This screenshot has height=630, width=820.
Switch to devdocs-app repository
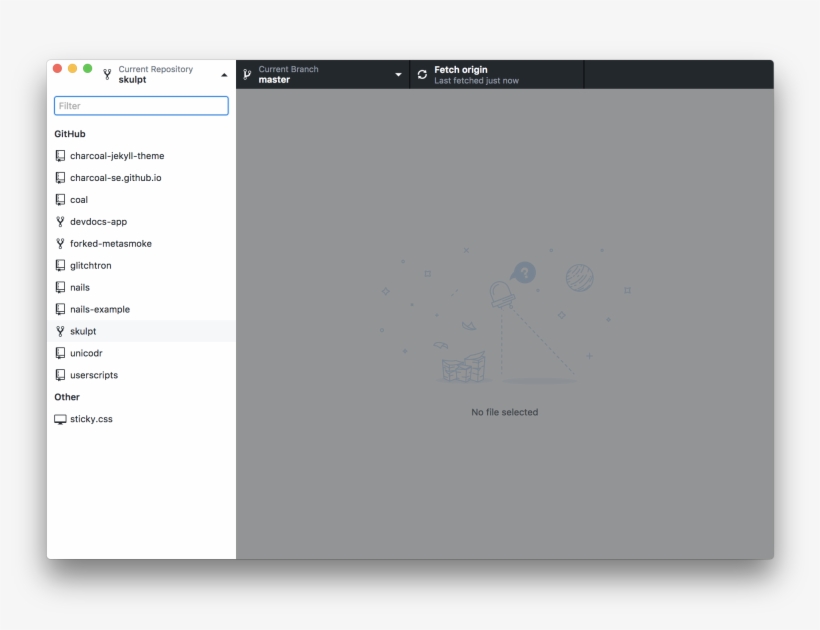(141, 222)
